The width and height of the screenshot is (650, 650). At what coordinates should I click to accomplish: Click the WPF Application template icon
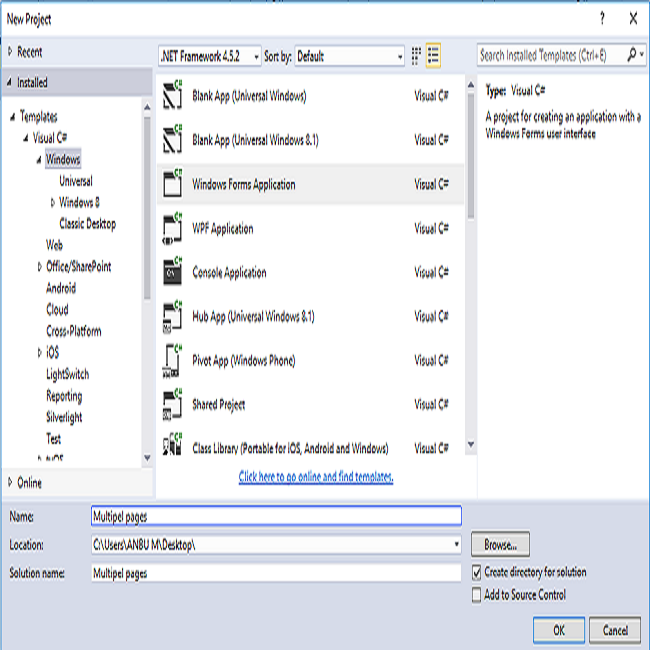(171, 229)
